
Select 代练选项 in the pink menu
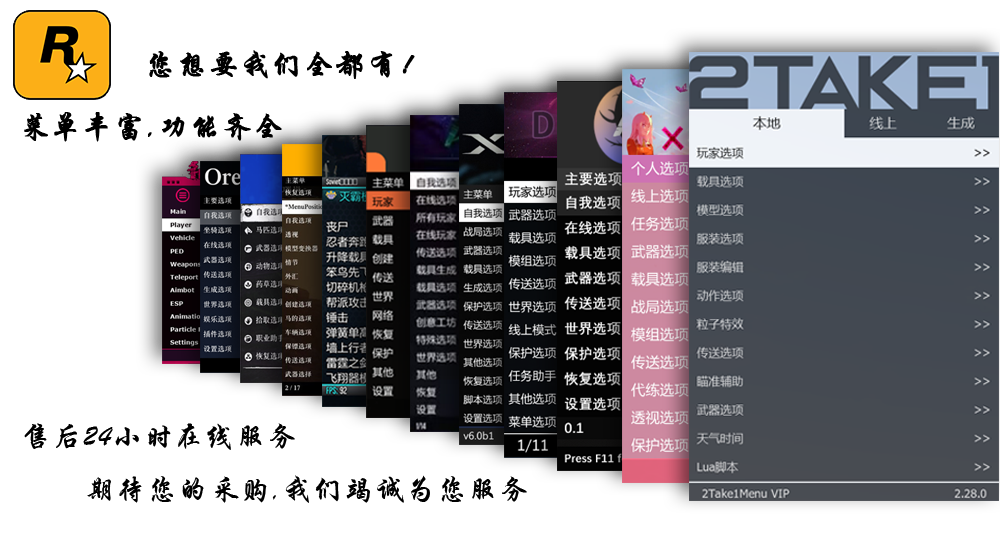pyautogui.click(x=656, y=390)
